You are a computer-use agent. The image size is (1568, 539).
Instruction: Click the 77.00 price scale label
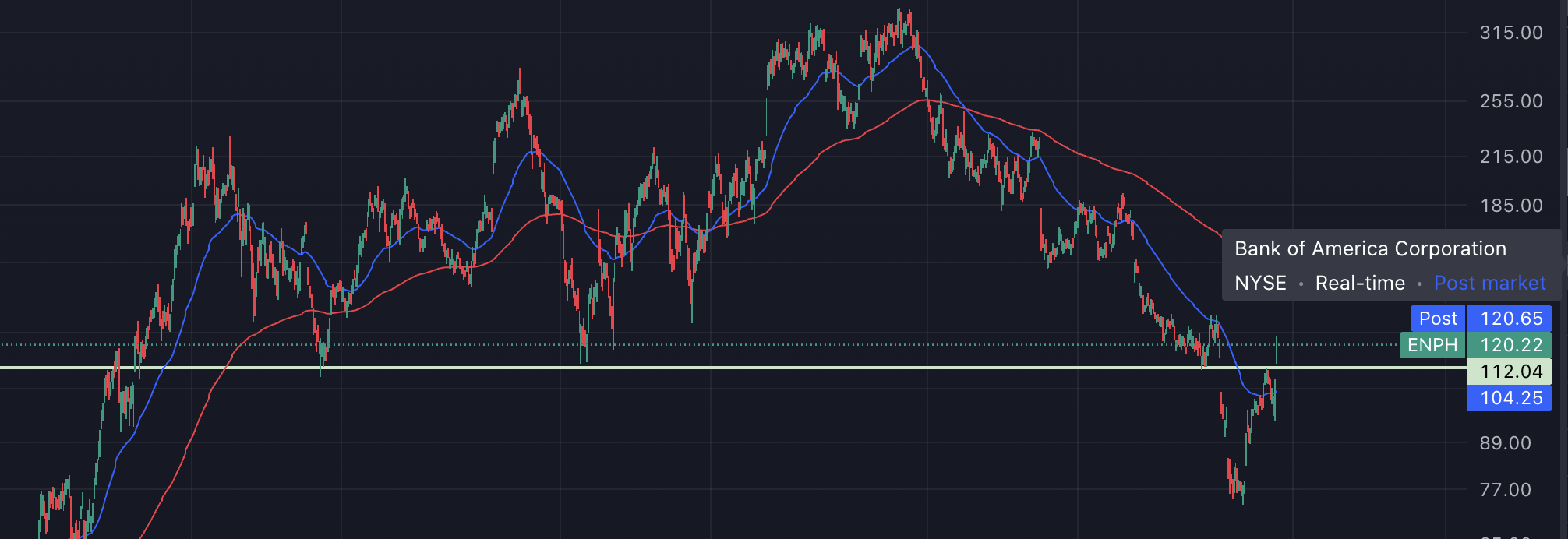(x=1505, y=490)
